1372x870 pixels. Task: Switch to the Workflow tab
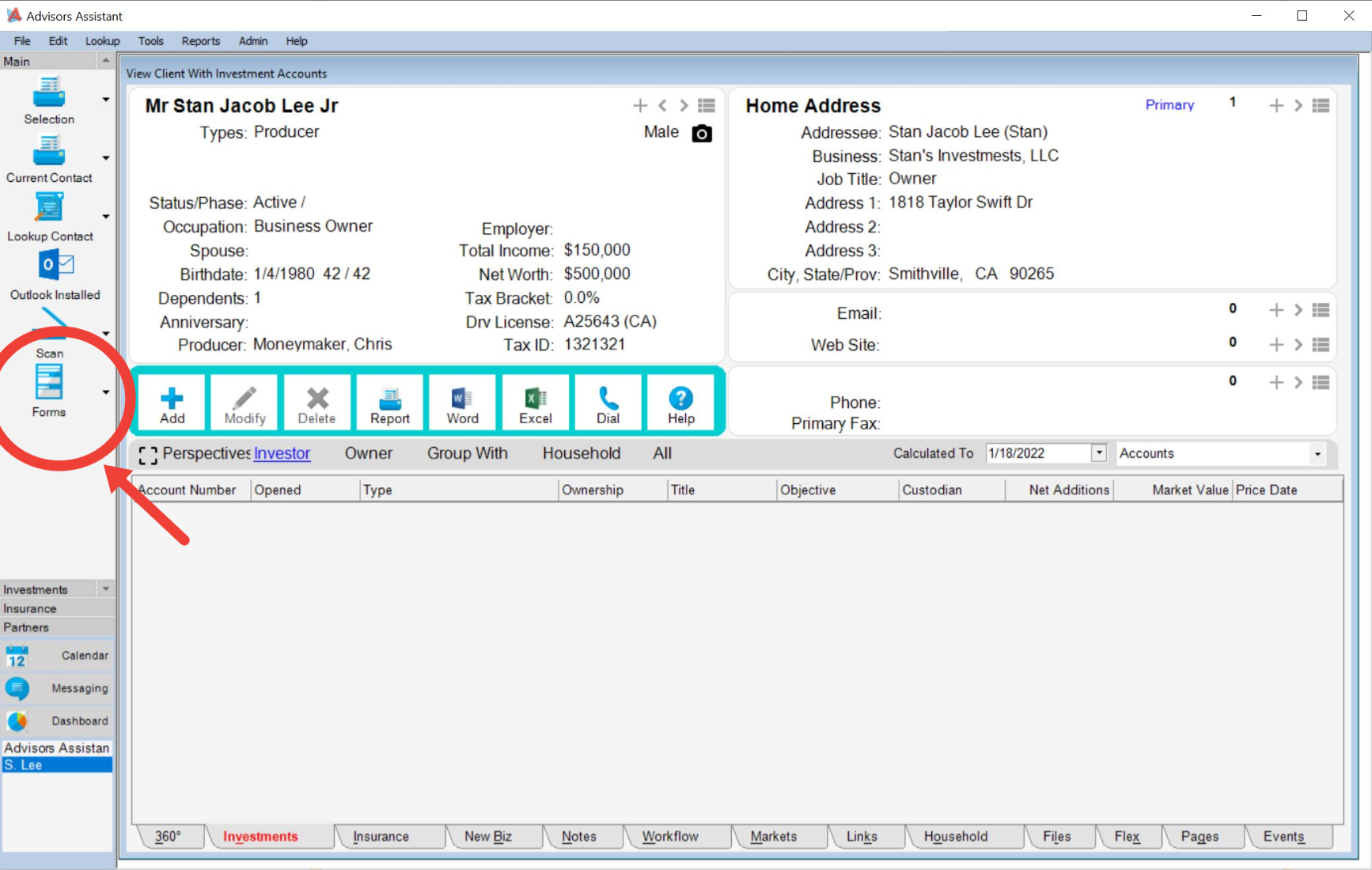(670, 836)
